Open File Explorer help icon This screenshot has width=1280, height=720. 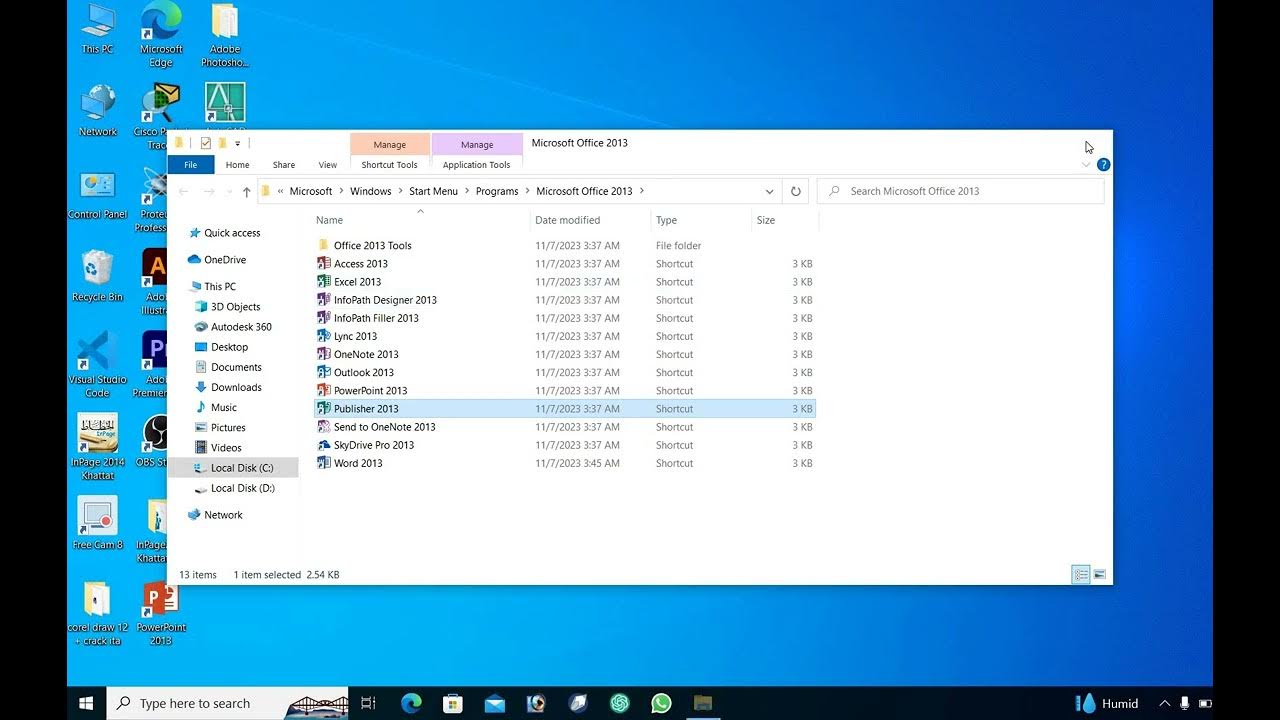pyautogui.click(x=1103, y=164)
